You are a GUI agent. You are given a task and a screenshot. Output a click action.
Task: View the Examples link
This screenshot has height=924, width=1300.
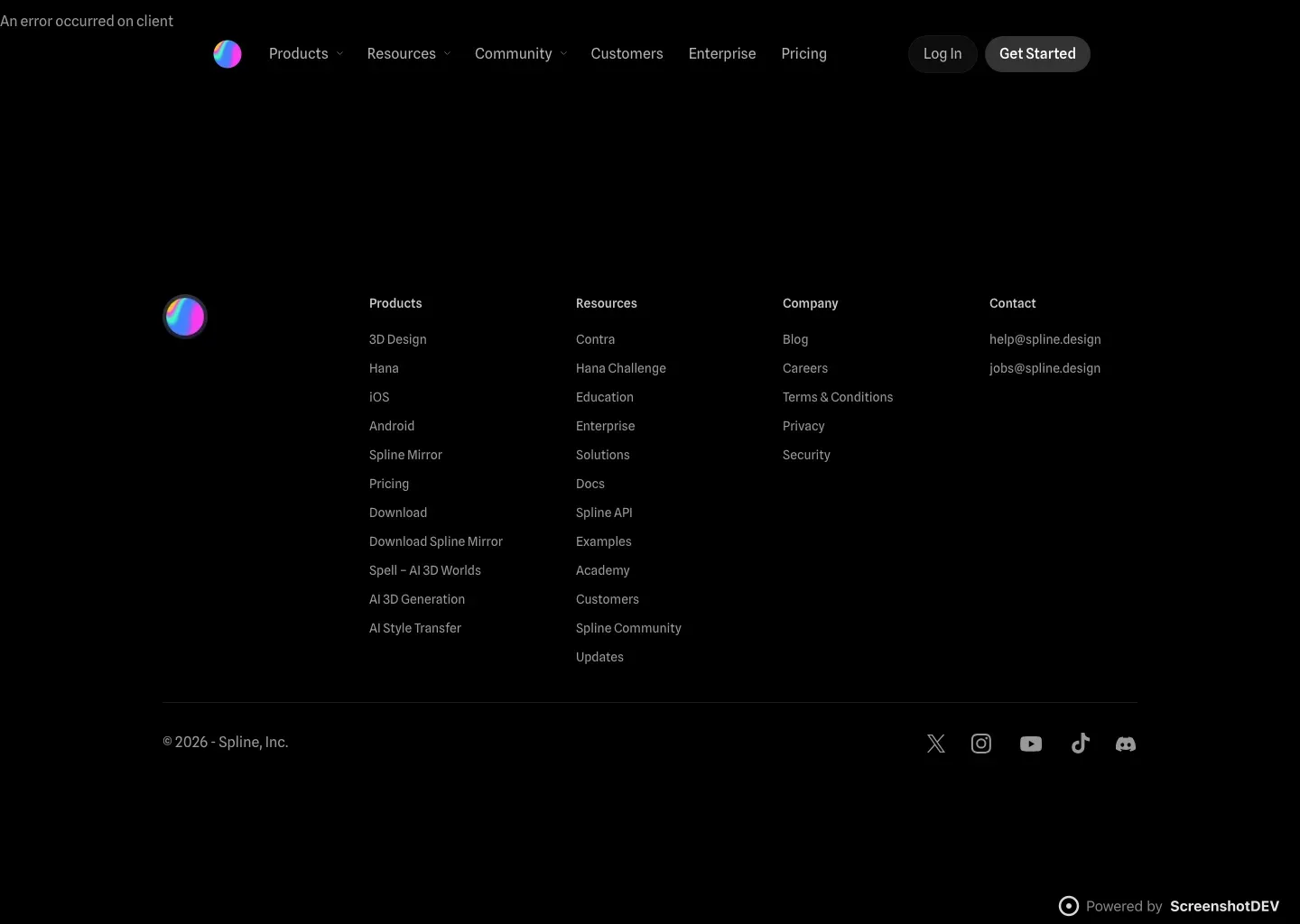click(x=604, y=541)
